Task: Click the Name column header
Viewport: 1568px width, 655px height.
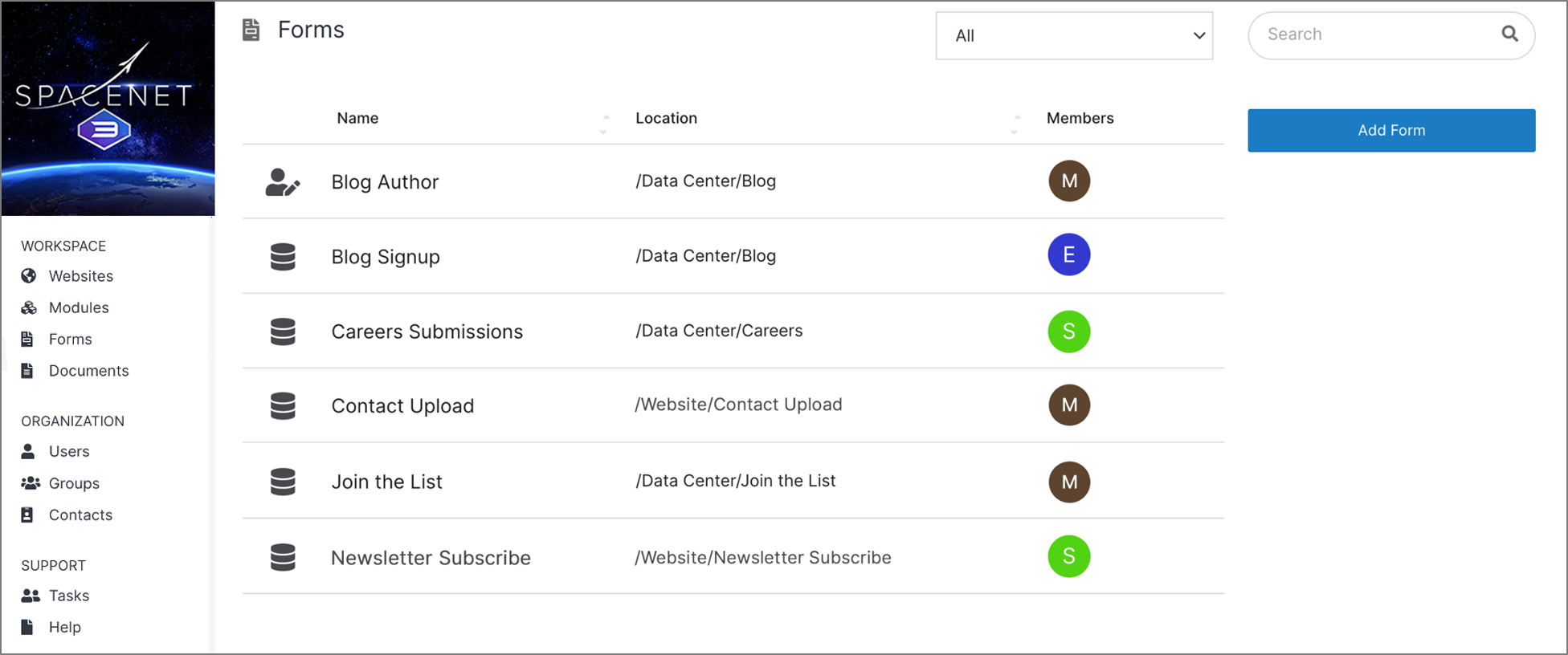Action: (x=357, y=118)
